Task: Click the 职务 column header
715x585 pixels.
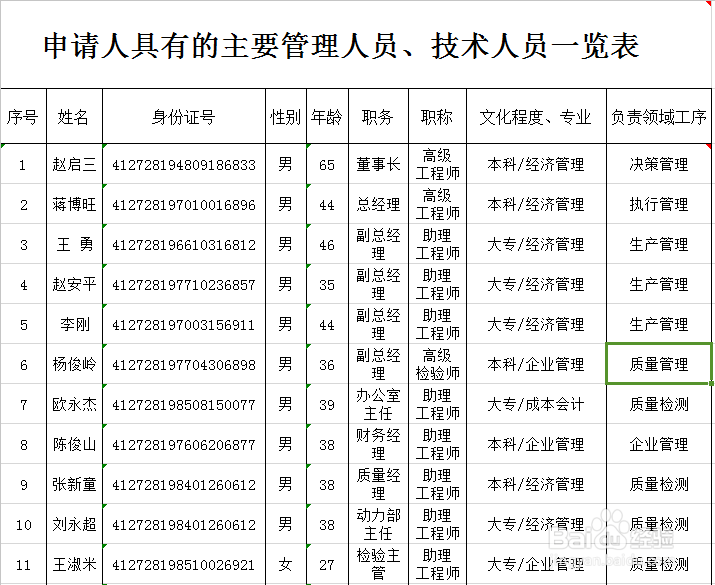Action: click(378, 116)
